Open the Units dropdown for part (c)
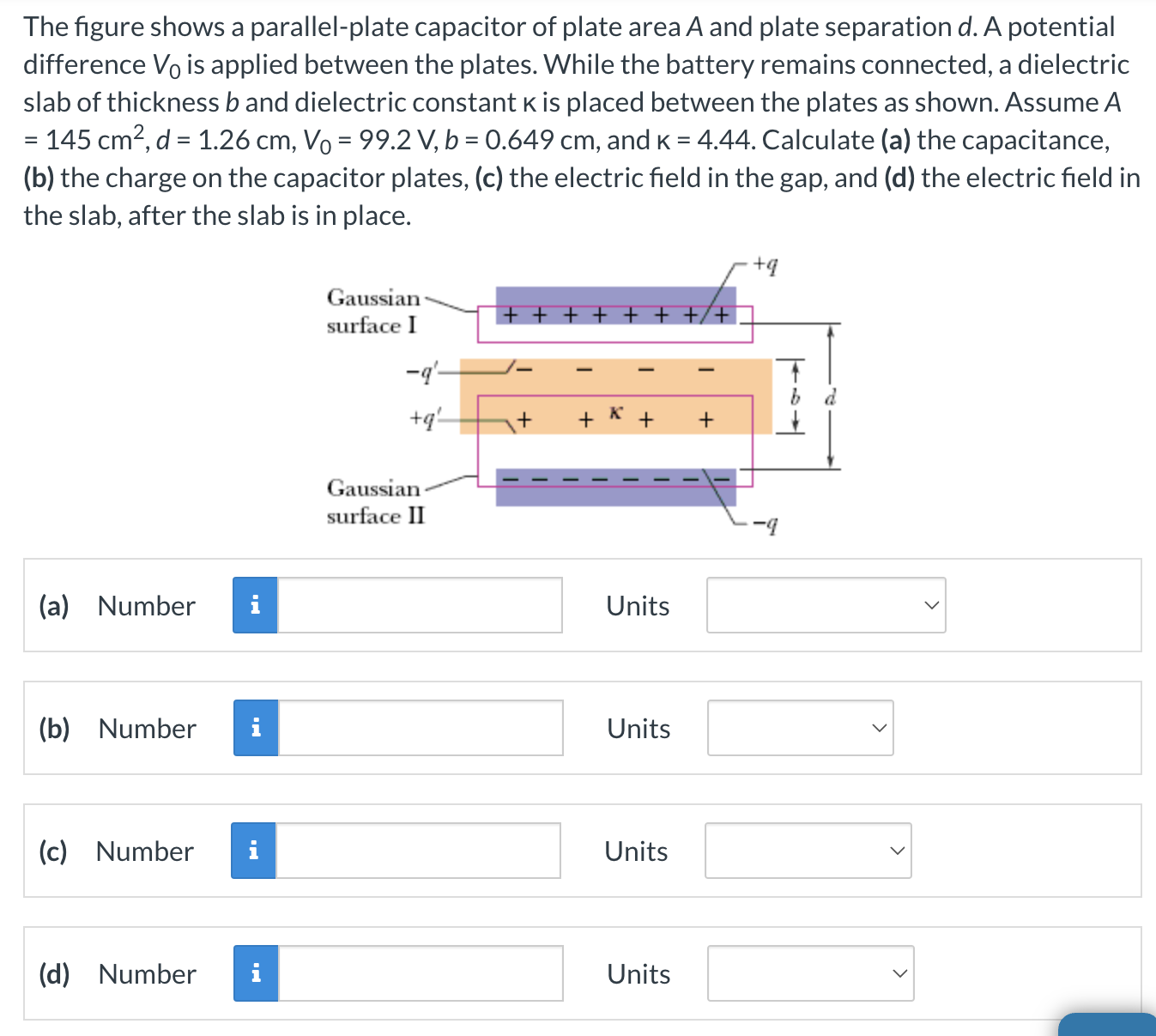Viewport: 1156px width, 1036px height. point(807,851)
